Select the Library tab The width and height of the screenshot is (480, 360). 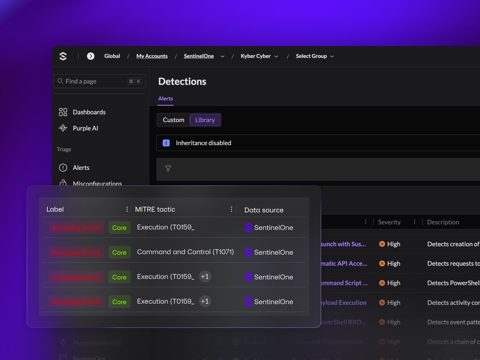coord(205,120)
